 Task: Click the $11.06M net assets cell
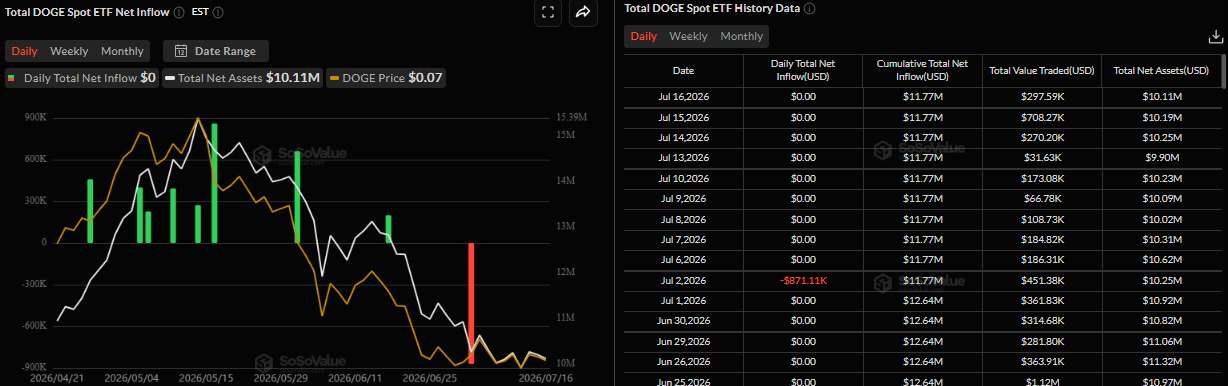pyautogui.click(x=1161, y=341)
